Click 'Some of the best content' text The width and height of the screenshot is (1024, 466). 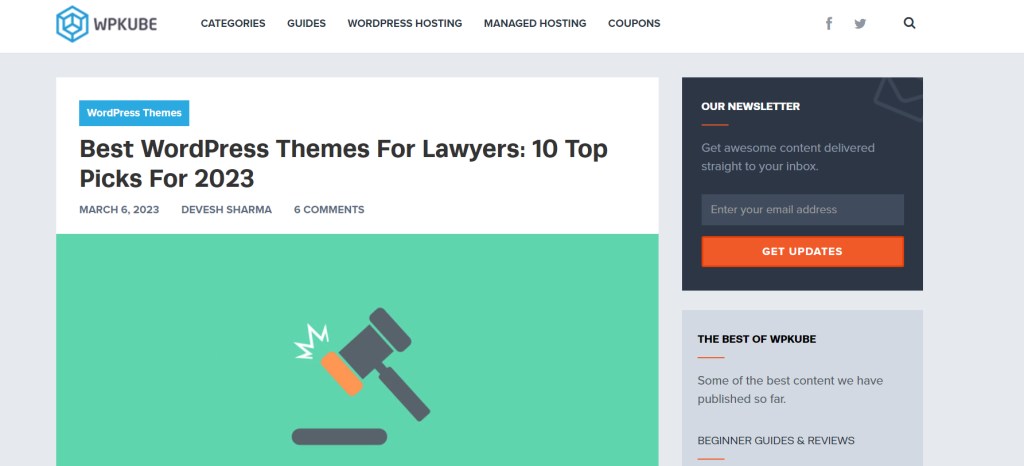click(x=790, y=390)
